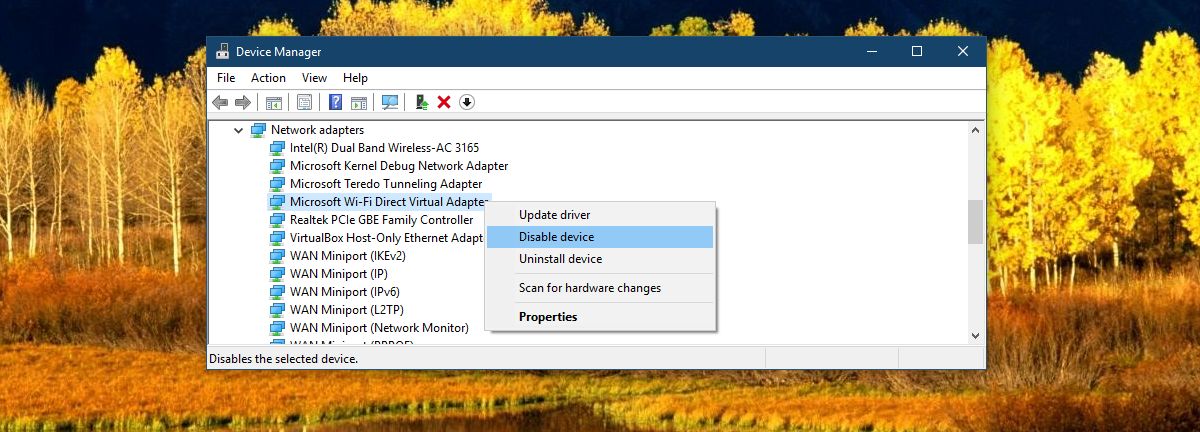1200x432 pixels.
Task: Click the scrollbar up arrow in device list
Action: pos(975,128)
